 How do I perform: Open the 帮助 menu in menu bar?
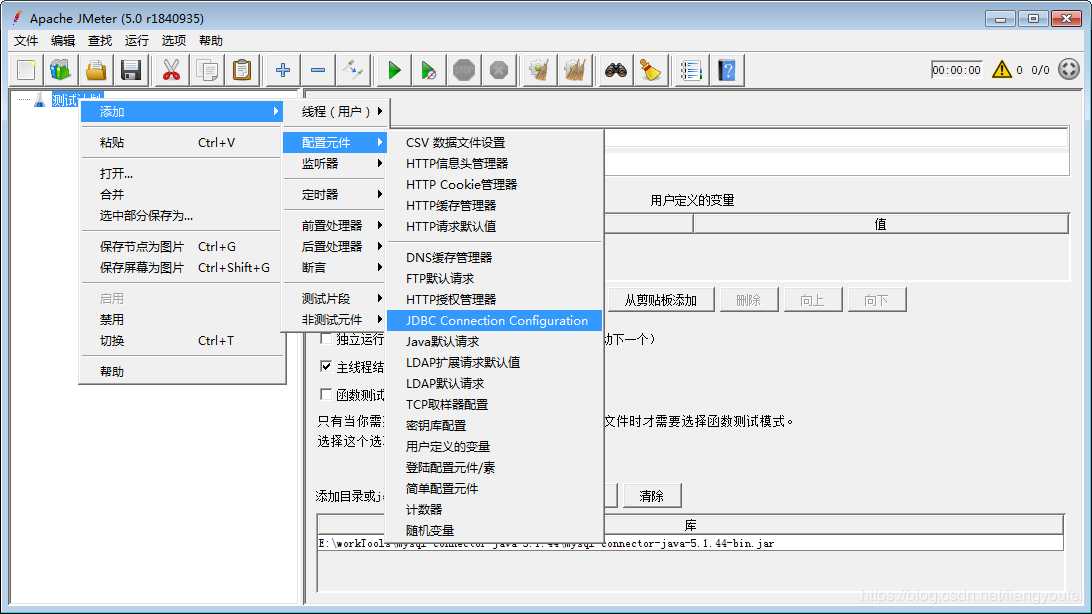point(211,40)
